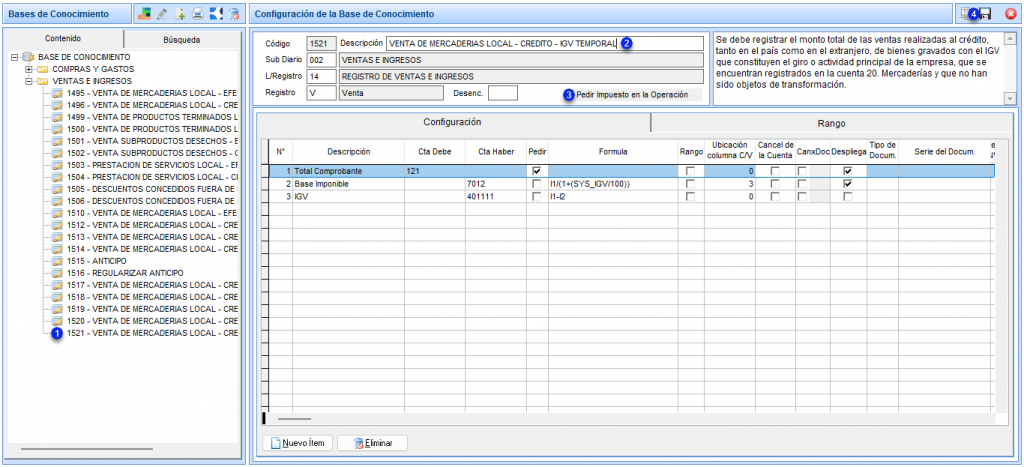Viewport: 1024px width, 467px height.
Task: Toggle Despliega checkbox for Base Imponible row
Action: click(848, 184)
